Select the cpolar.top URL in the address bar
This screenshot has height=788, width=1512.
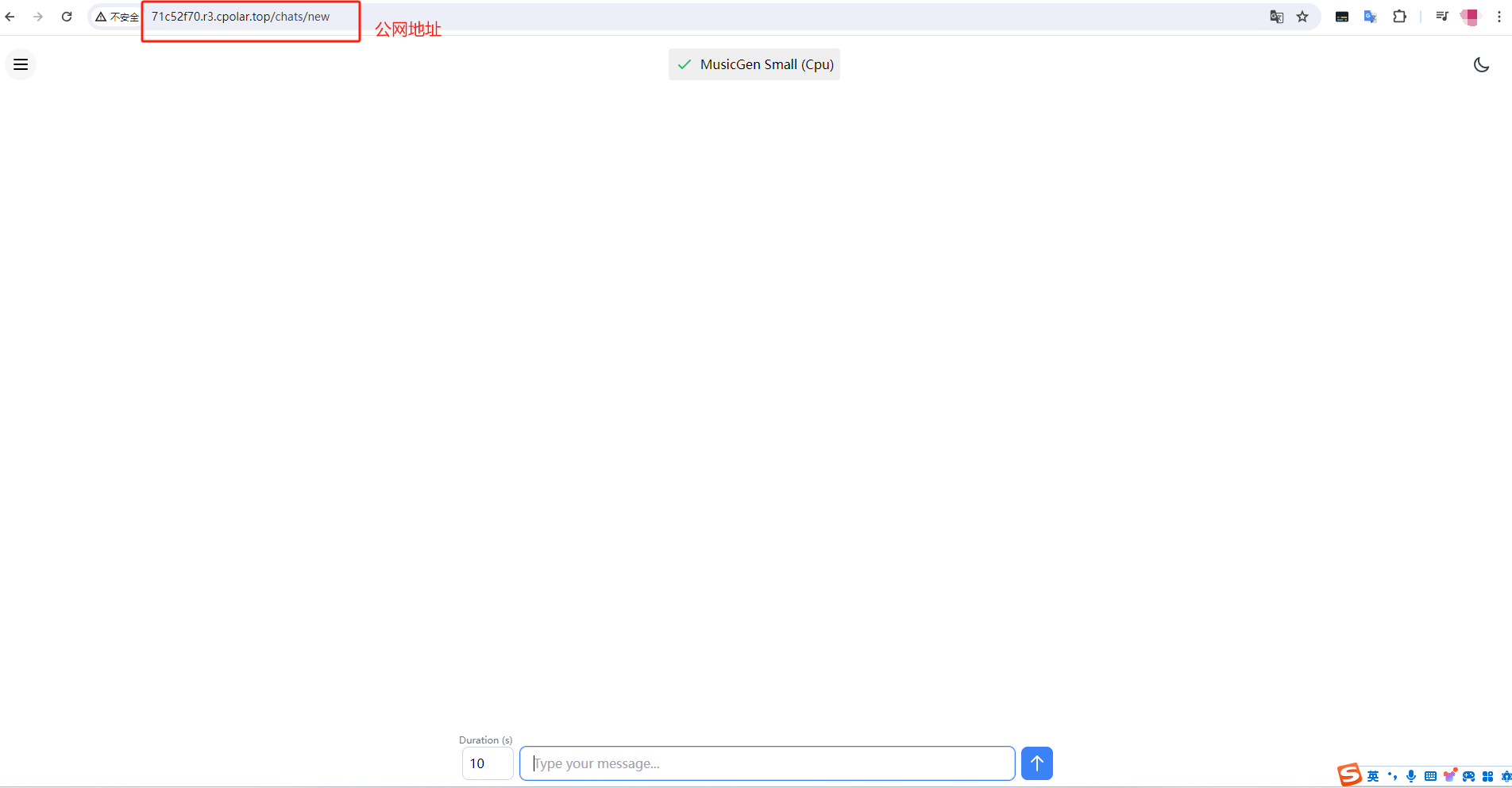241,17
